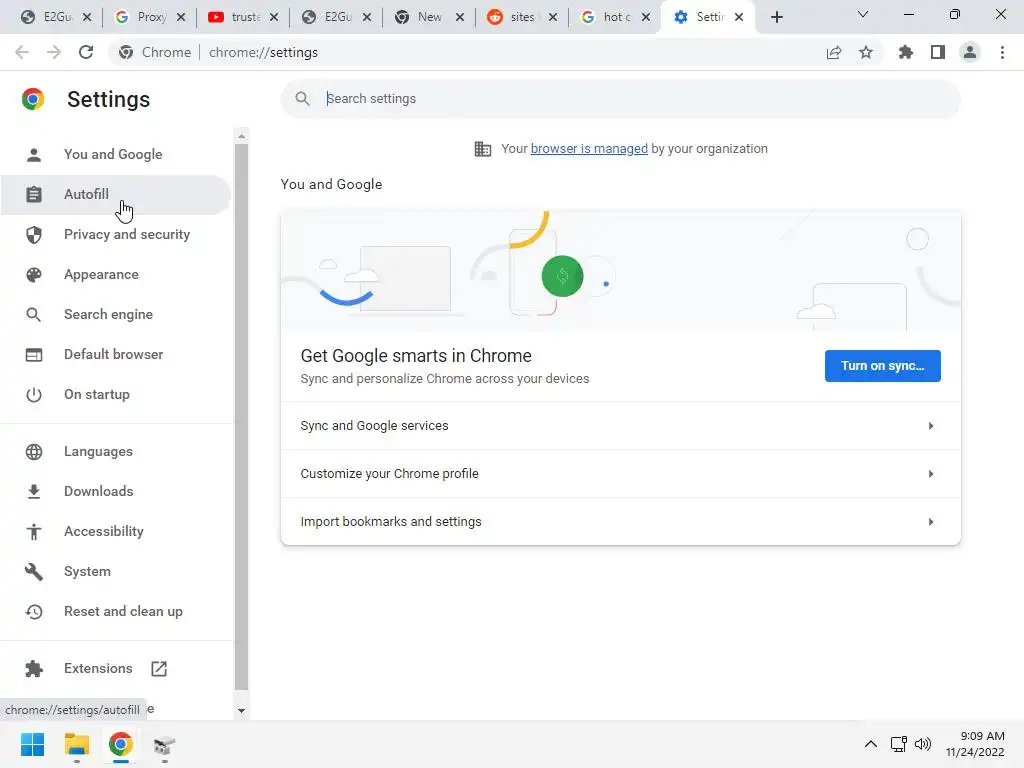
Task: Click the On startup power icon
Action: click(34, 394)
